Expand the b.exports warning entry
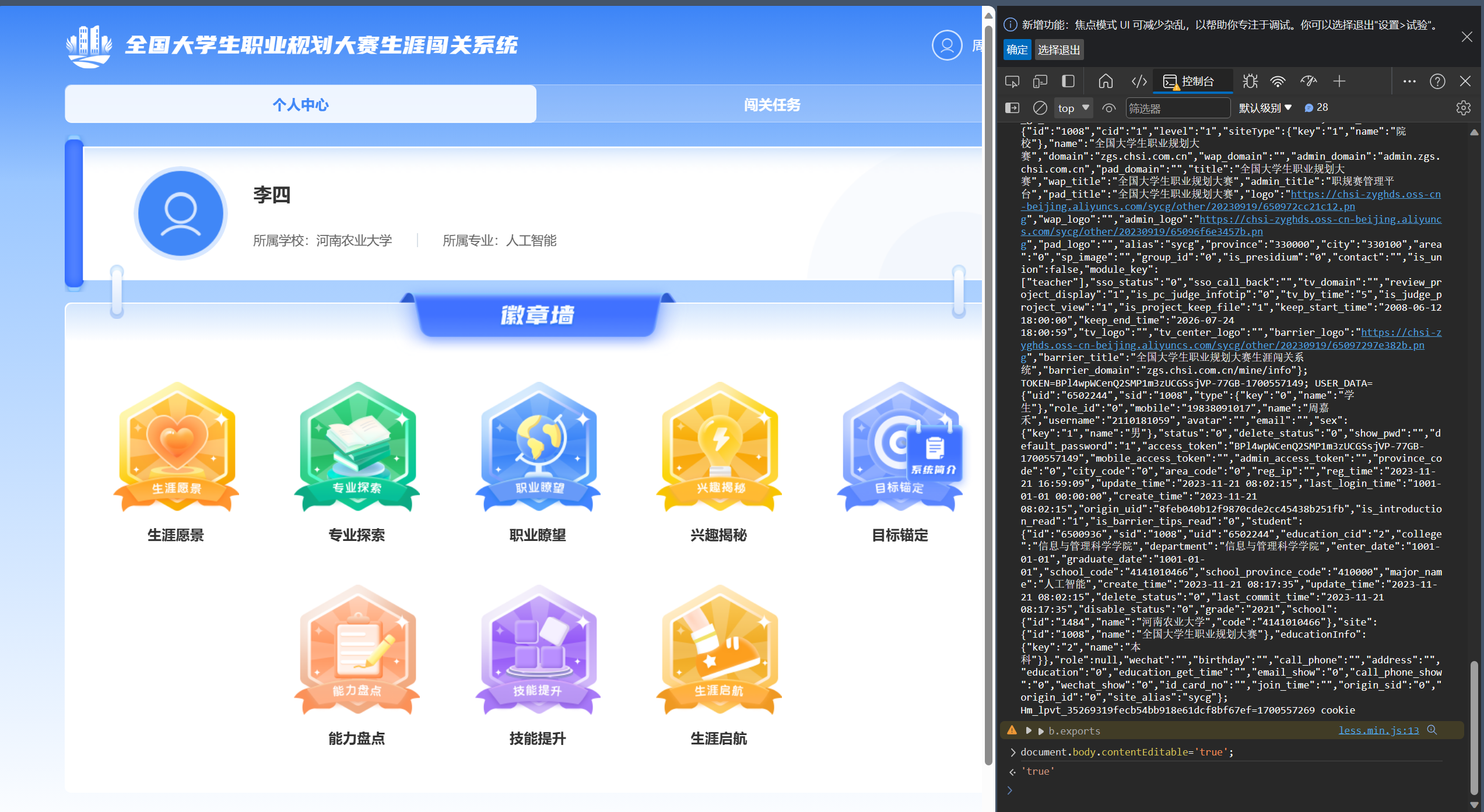This screenshot has width=1484, height=812. 1029,730
